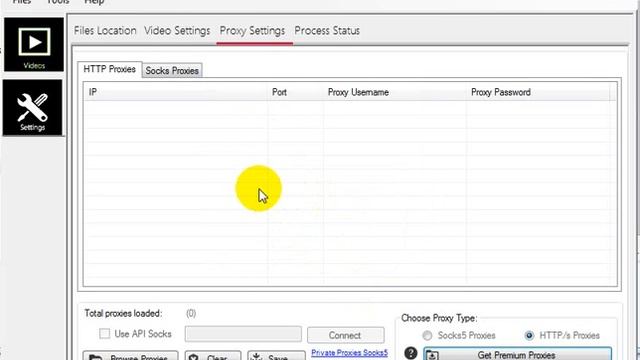
Task: Open the Settings sidebar panel
Action: (33, 108)
